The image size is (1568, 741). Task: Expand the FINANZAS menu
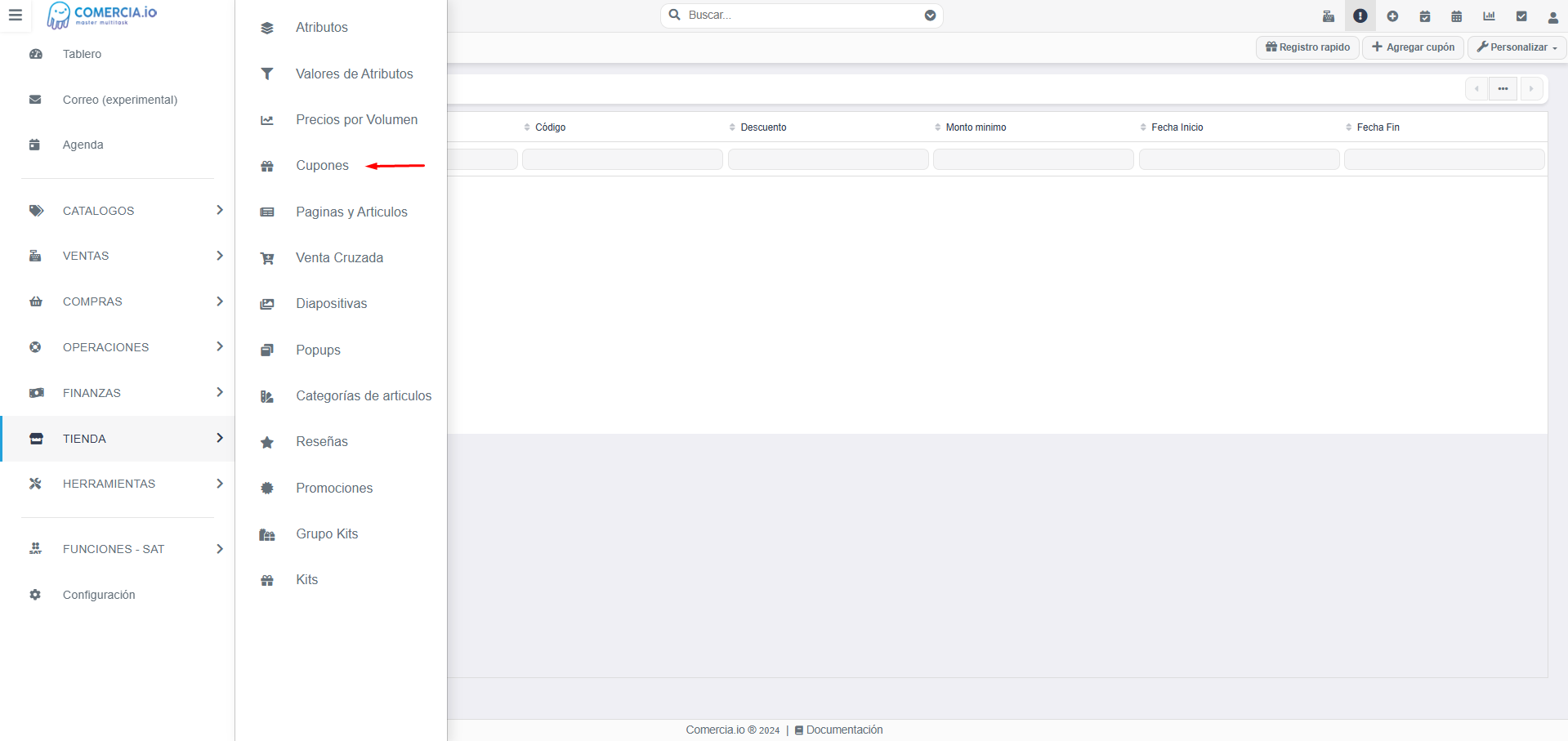[x=118, y=393]
